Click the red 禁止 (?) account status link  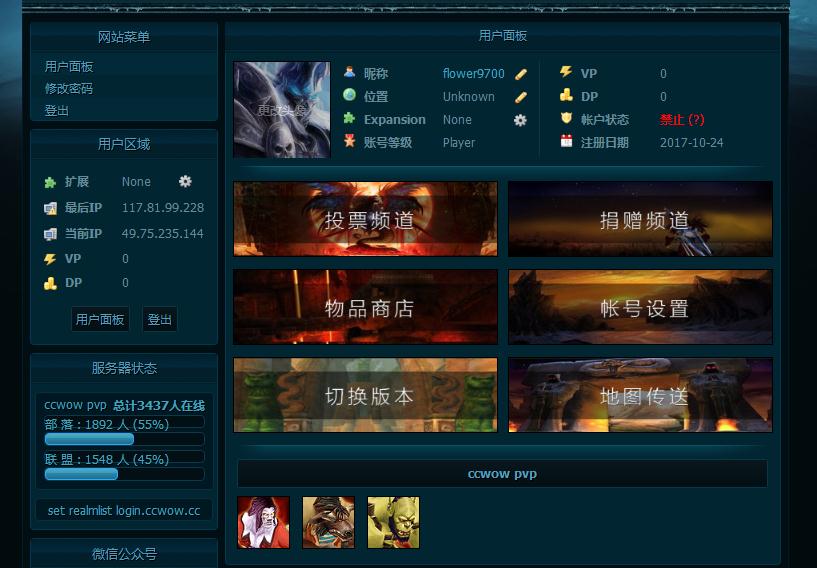pos(682,120)
